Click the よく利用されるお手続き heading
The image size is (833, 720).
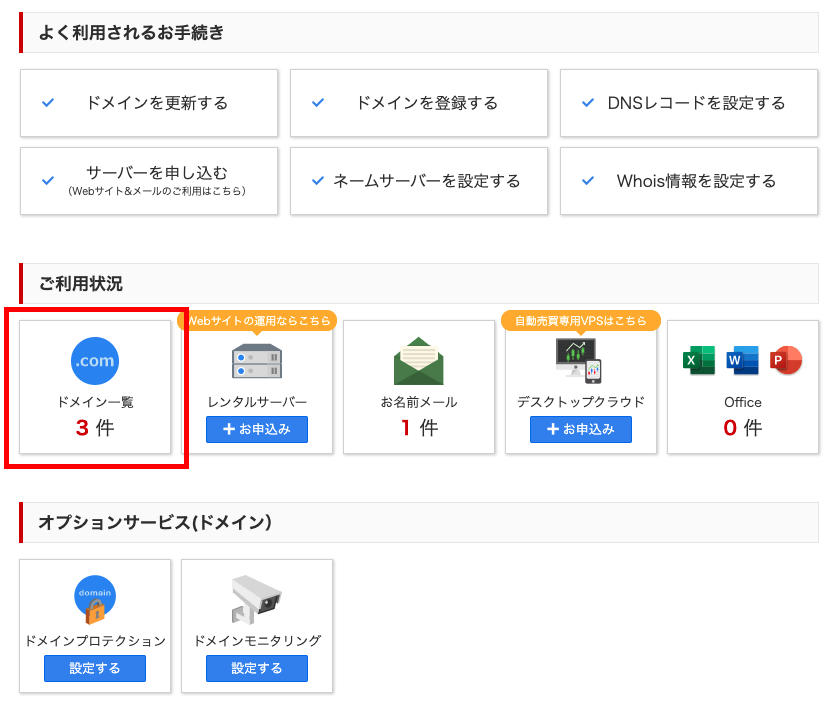pos(131,33)
